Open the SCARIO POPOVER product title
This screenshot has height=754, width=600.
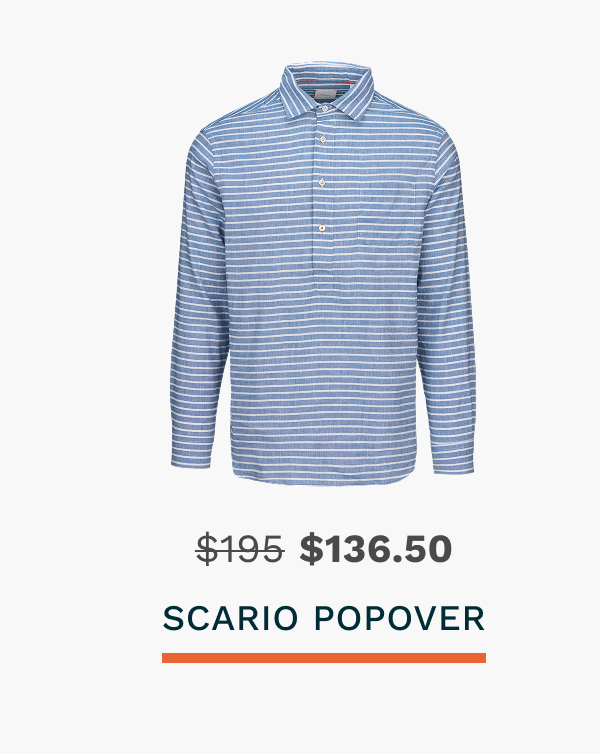[x=324, y=618]
